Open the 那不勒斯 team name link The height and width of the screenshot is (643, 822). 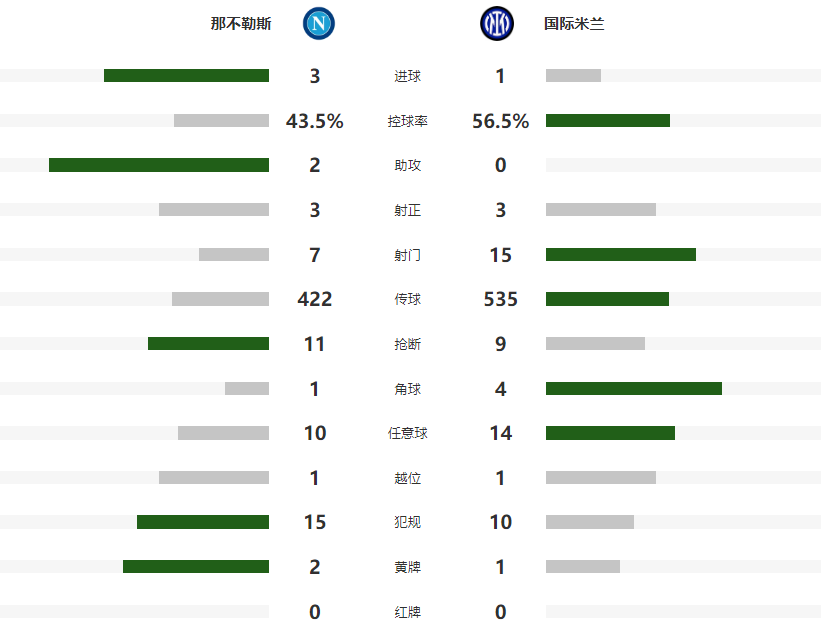click(x=241, y=24)
